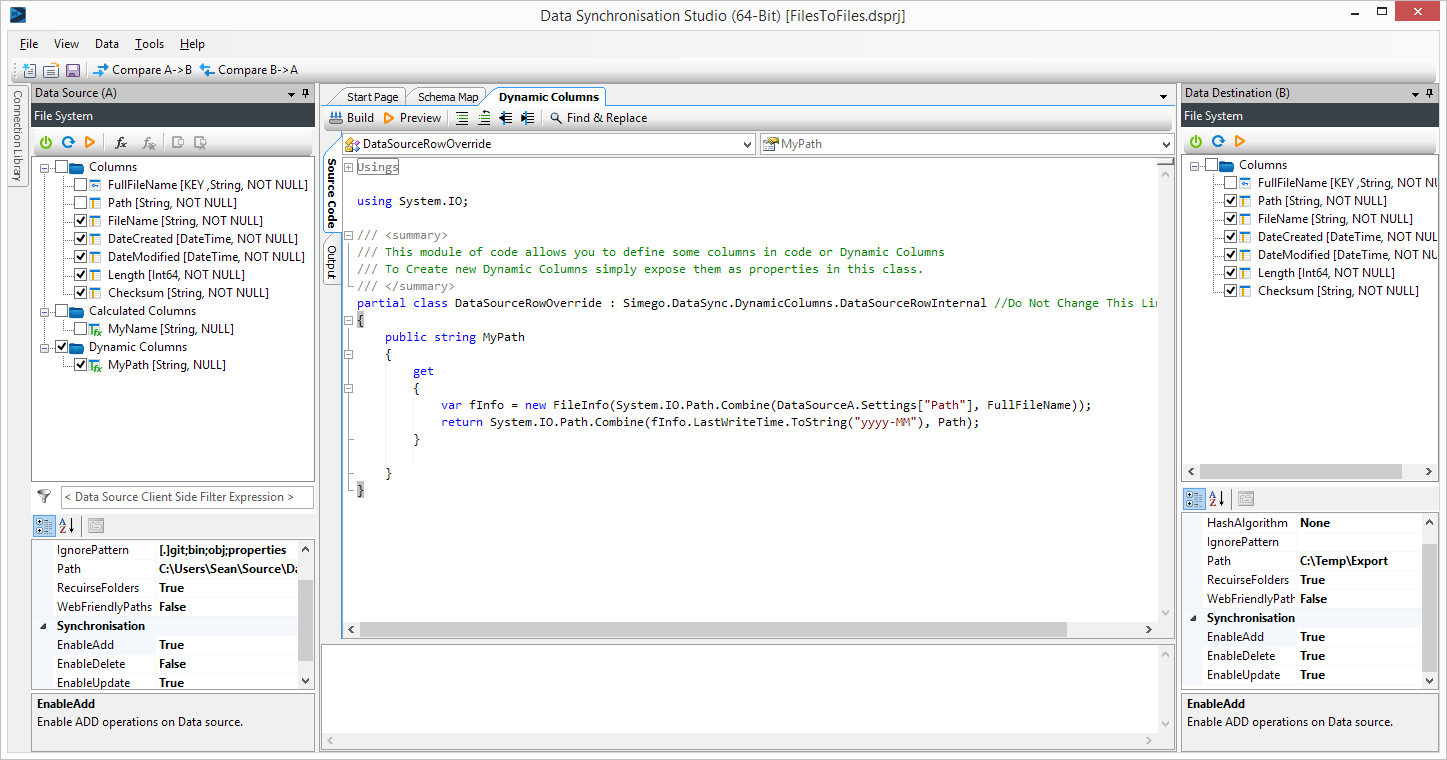Open the View menu

[66, 44]
